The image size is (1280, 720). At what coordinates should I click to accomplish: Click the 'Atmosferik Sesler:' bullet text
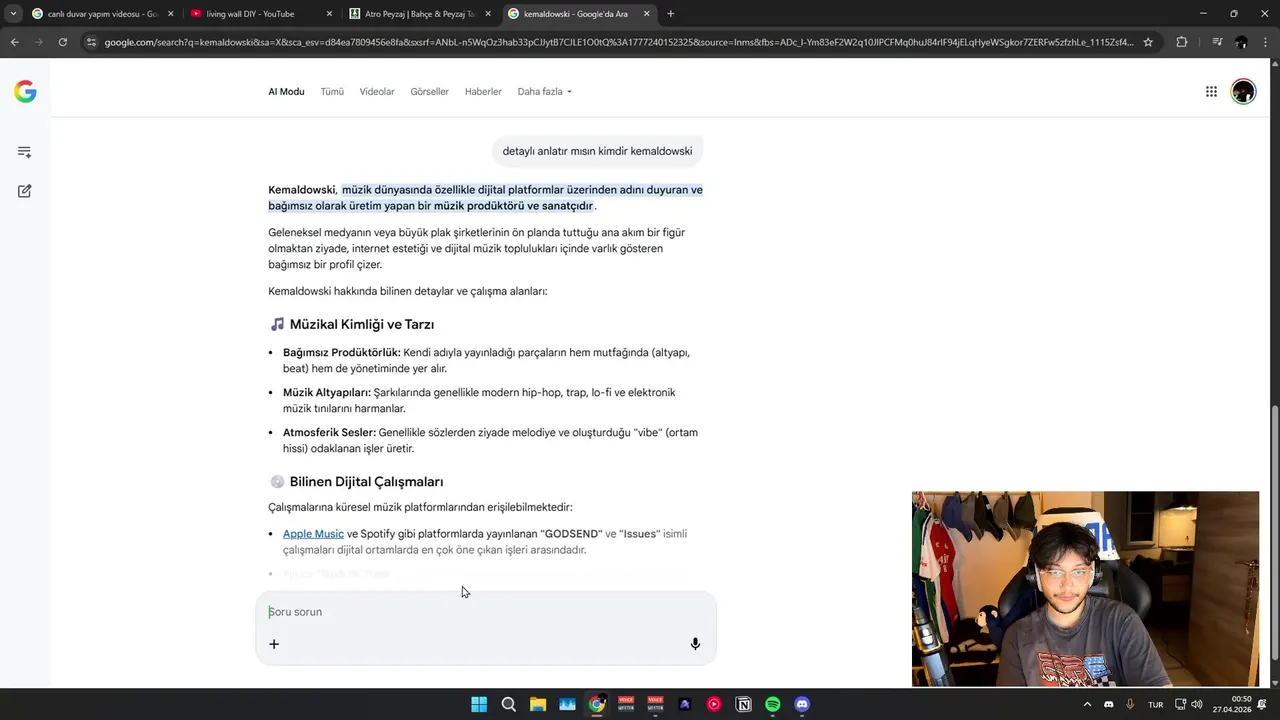329,432
